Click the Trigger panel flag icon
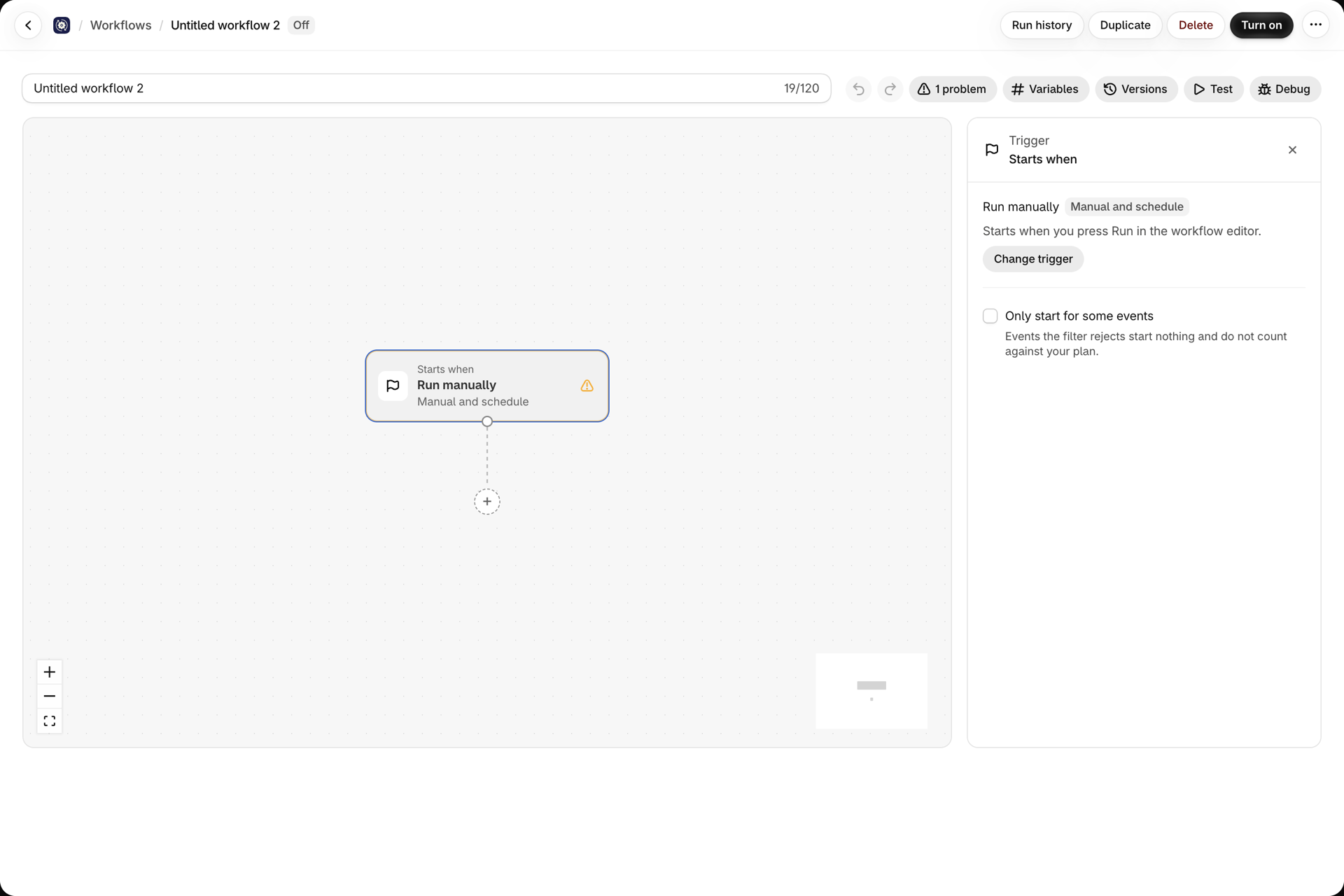This screenshot has height=896, width=1344. pos(991,150)
